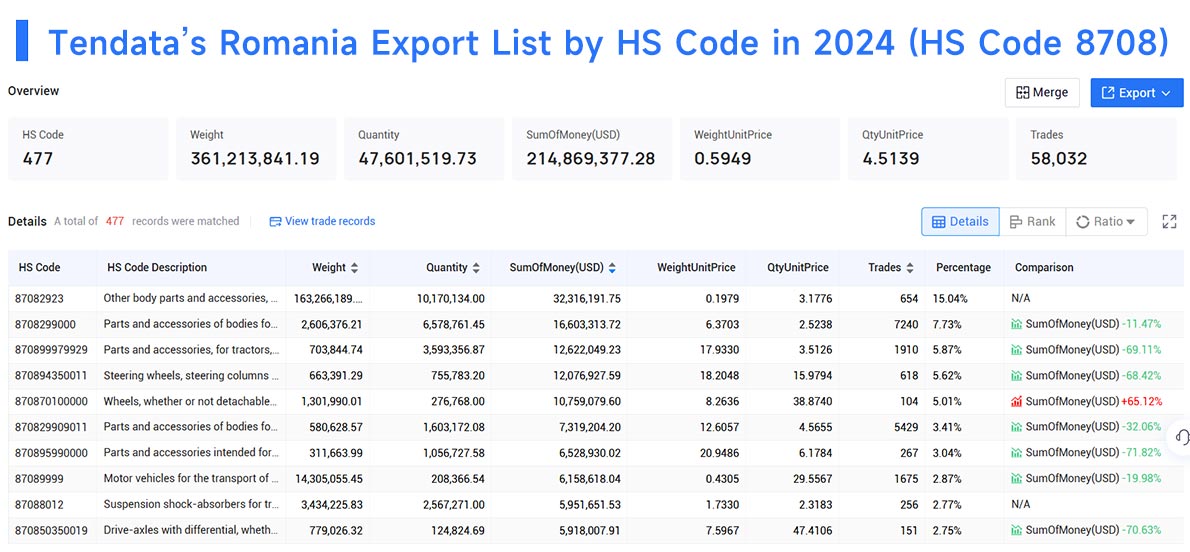
Task: Click percentage cell 15.04%
Action: 950,298
